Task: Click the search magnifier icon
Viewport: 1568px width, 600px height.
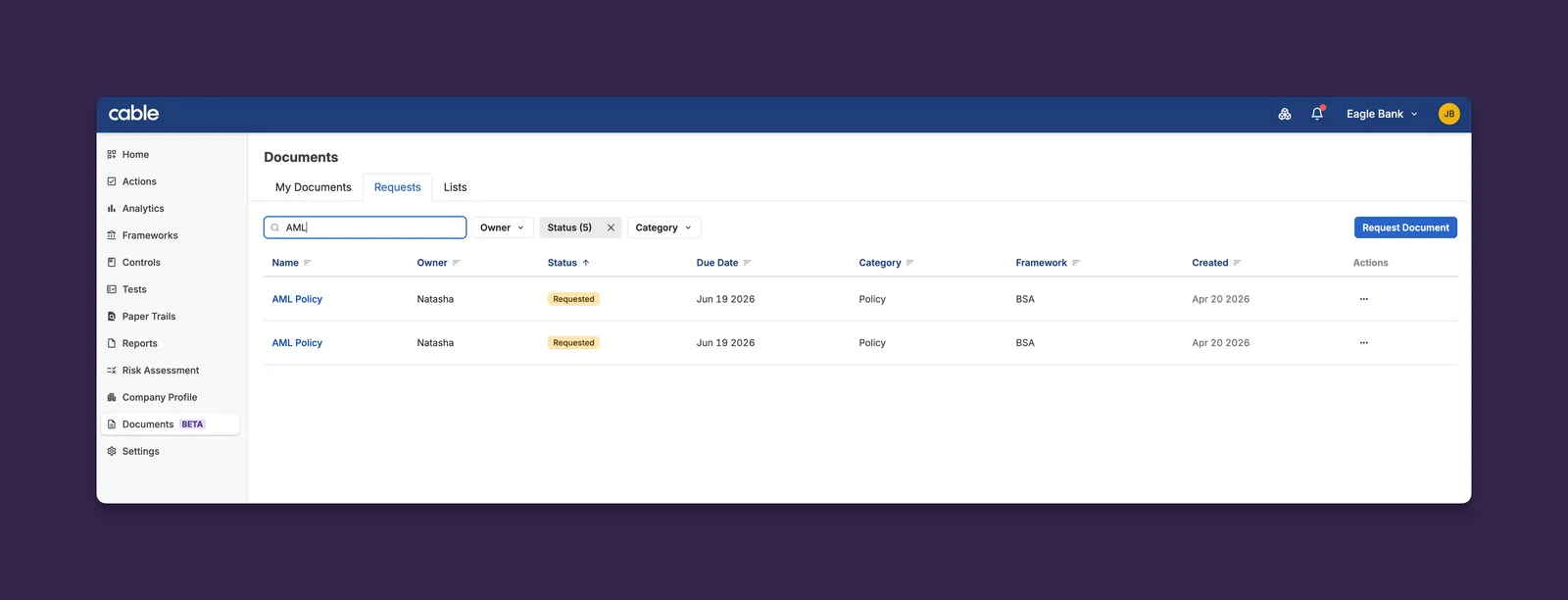Action: 275,227
